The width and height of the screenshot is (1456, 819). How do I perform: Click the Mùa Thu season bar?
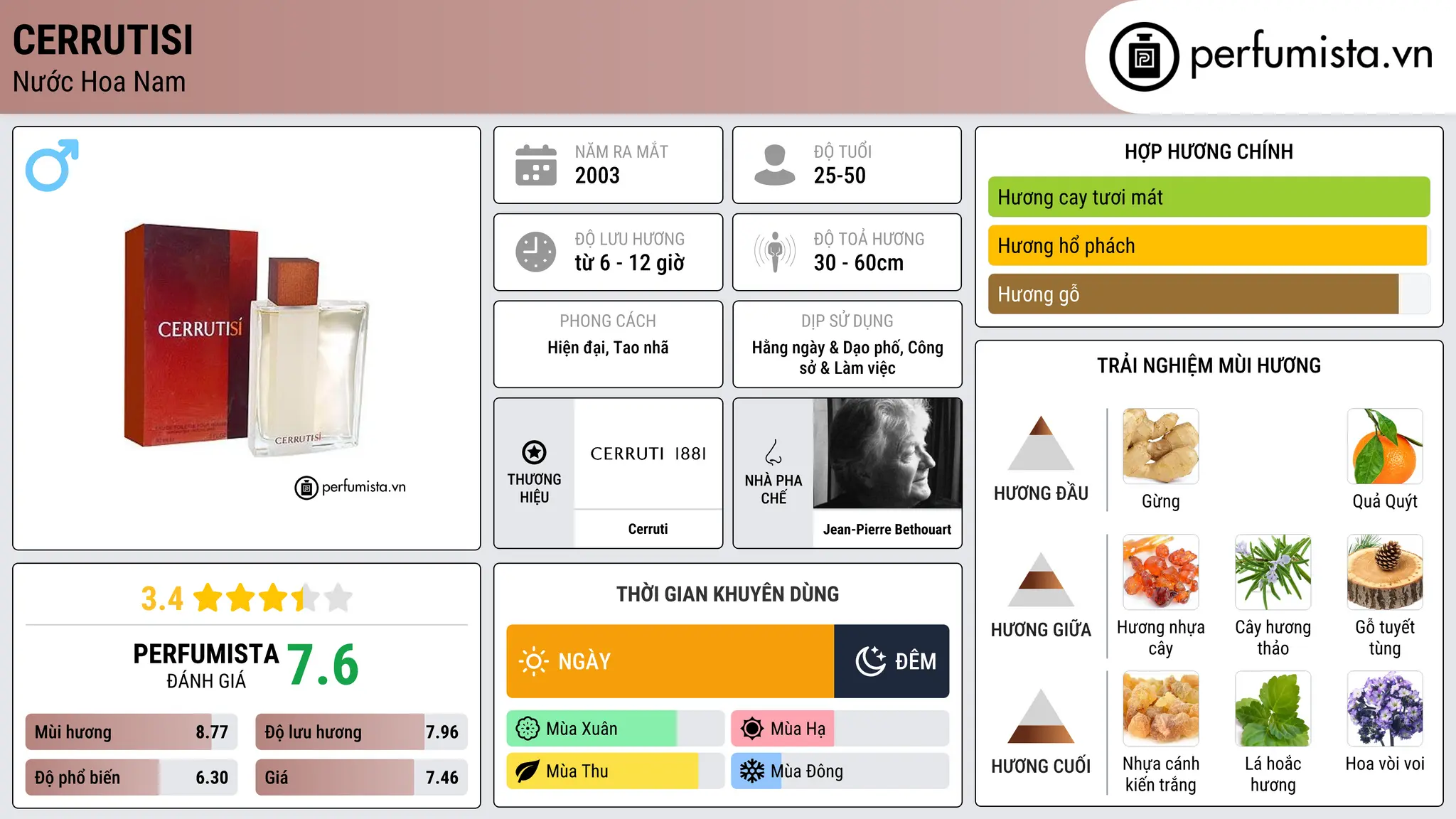616,771
